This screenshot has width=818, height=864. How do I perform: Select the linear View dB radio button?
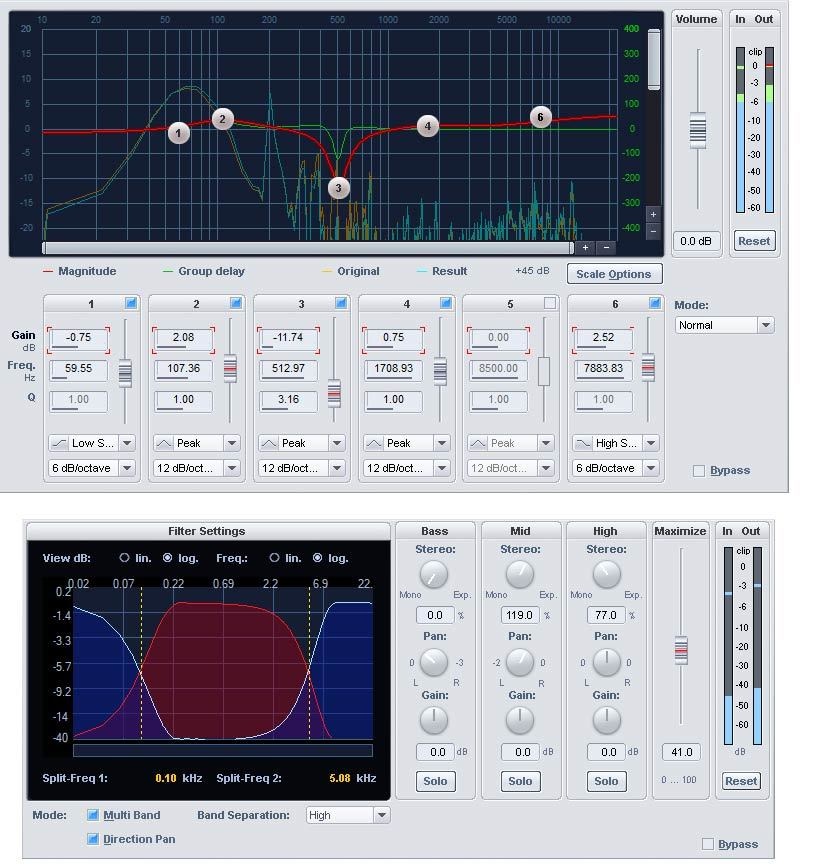125,558
